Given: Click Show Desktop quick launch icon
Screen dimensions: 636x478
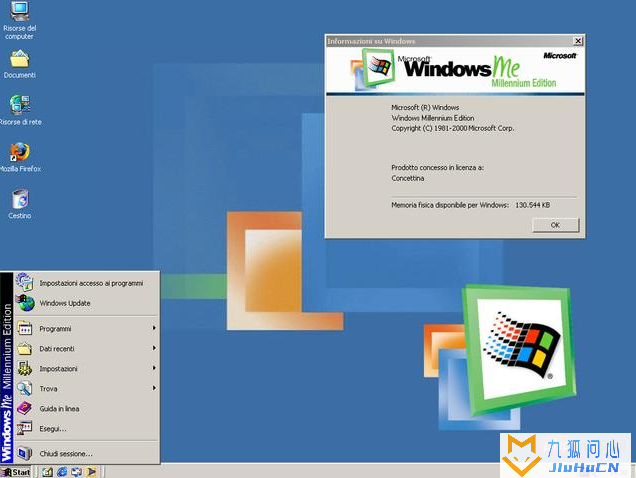Looking at the screenshot, I should click(47, 472).
